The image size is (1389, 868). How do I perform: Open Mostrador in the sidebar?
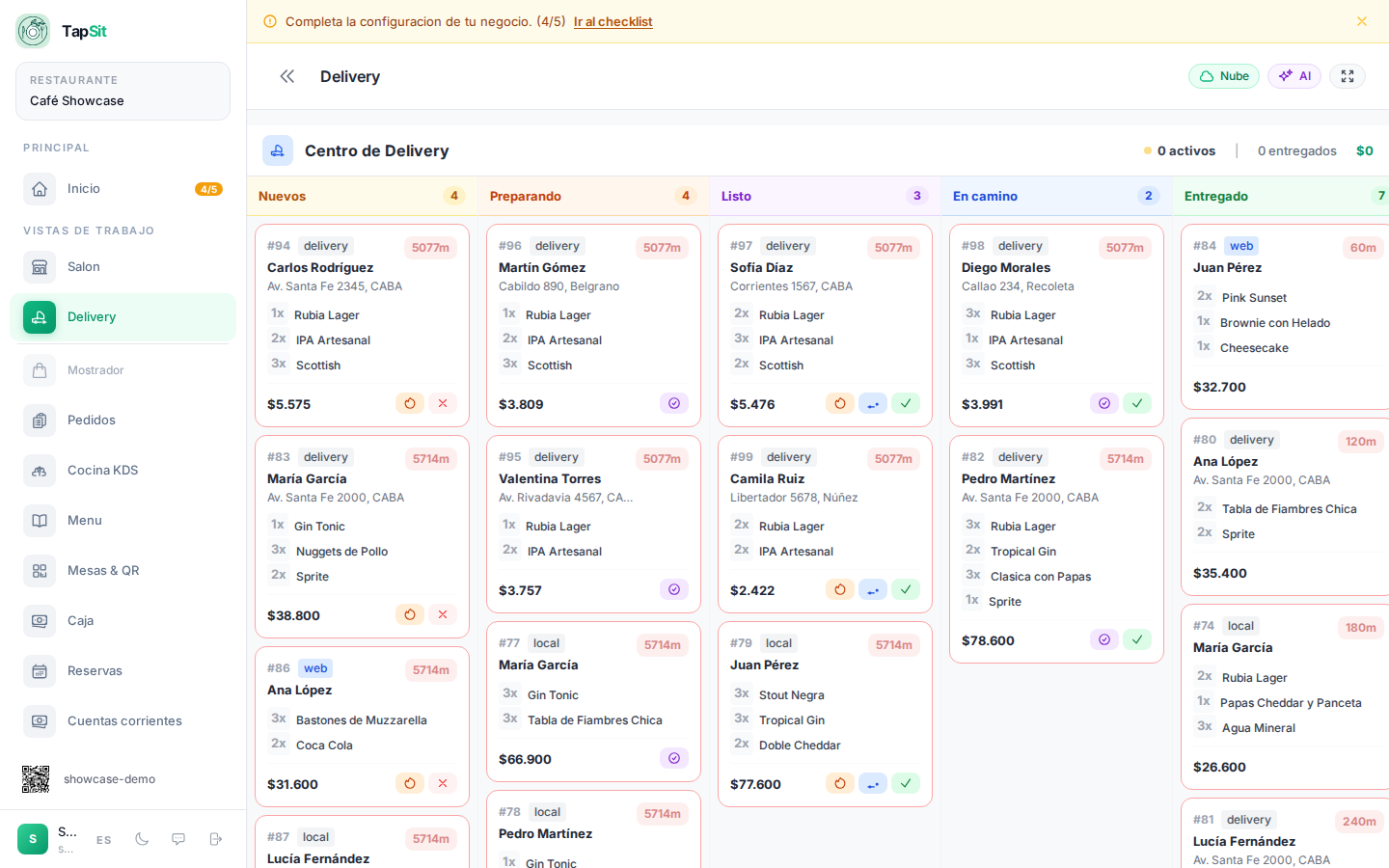tap(123, 370)
